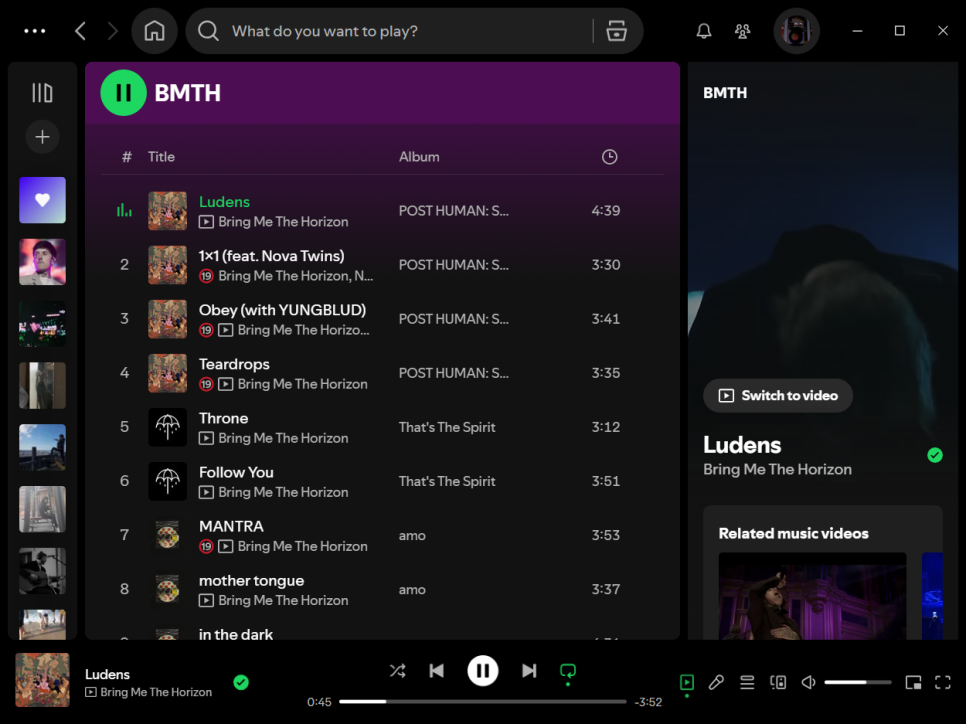The image size is (966, 724).
Task: Open the 'amo' album on MANTRA row
Action: click(x=412, y=535)
